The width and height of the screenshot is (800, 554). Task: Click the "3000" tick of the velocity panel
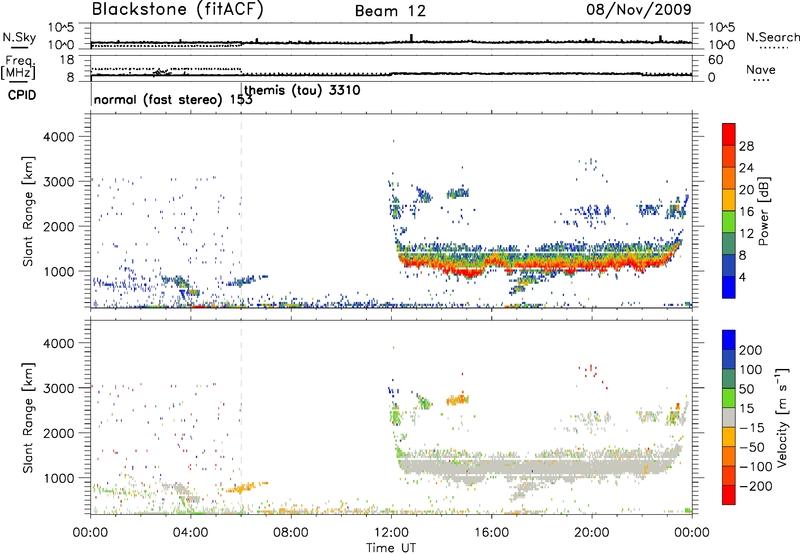[x=58, y=388]
